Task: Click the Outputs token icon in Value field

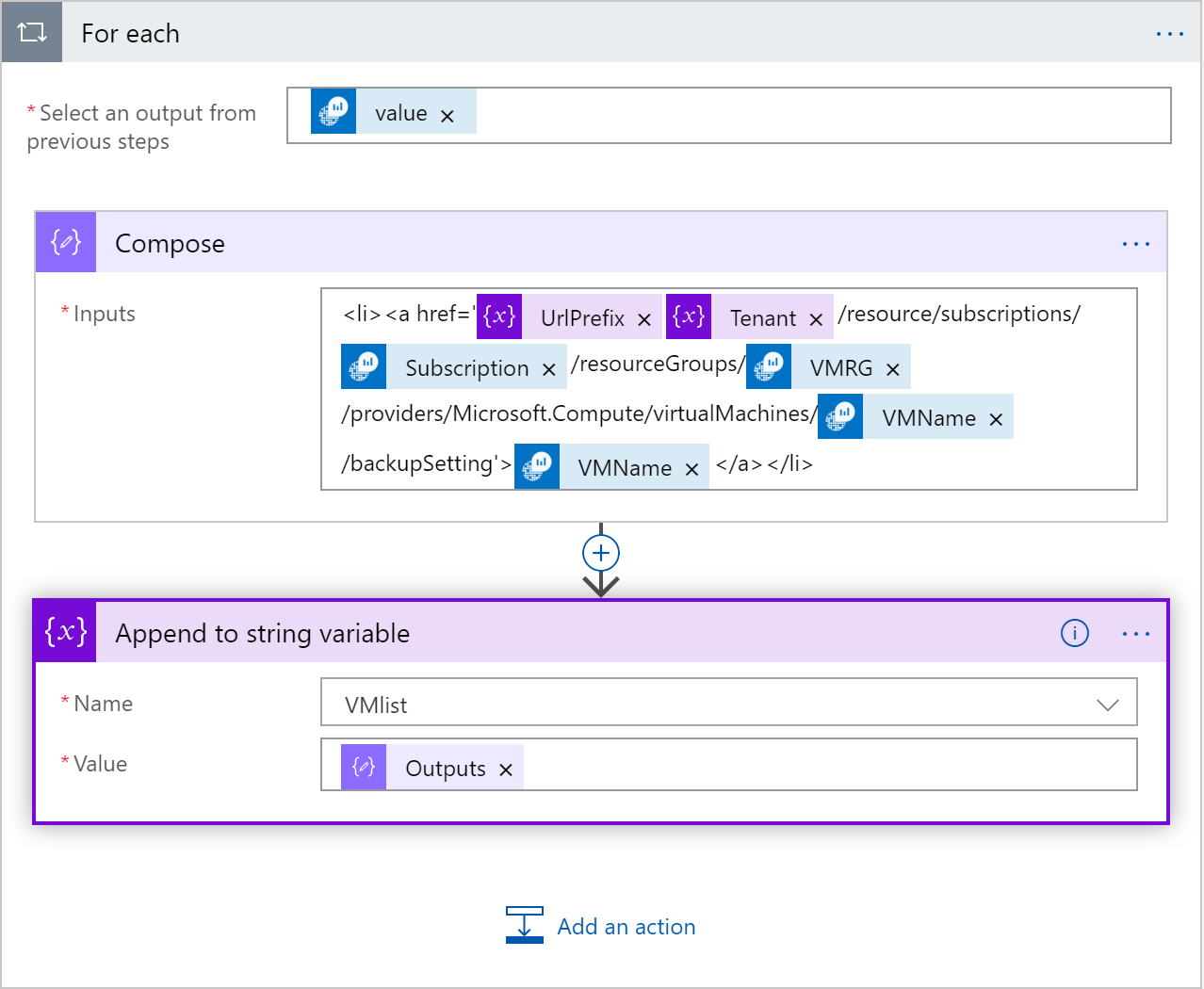Action: click(364, 766)
